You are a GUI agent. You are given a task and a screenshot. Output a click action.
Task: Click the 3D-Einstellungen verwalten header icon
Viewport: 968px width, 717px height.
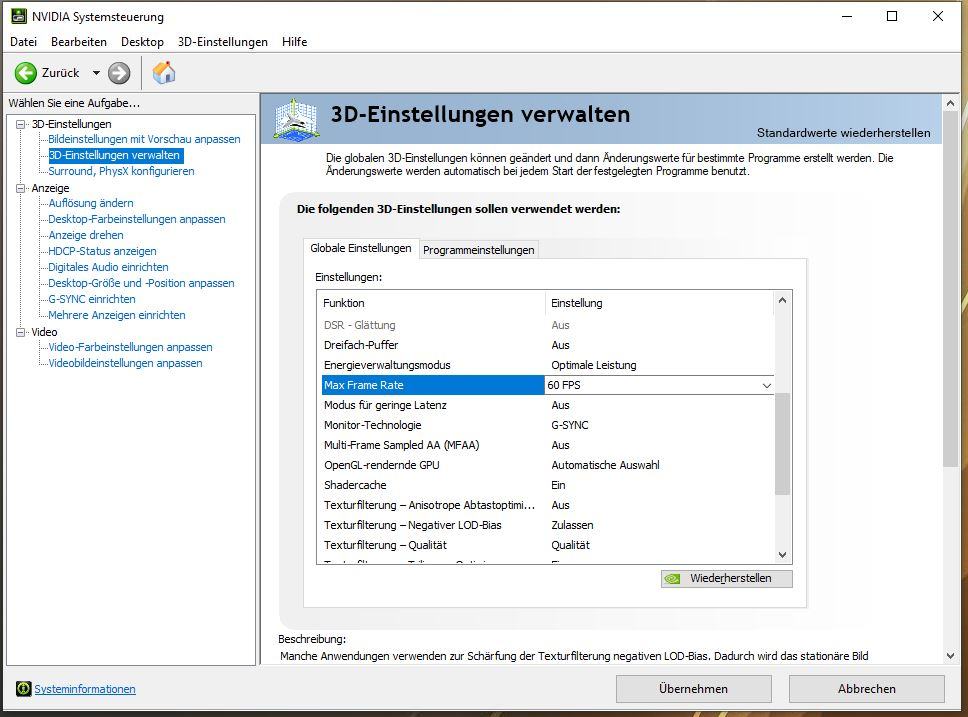(x=297, y=119)
